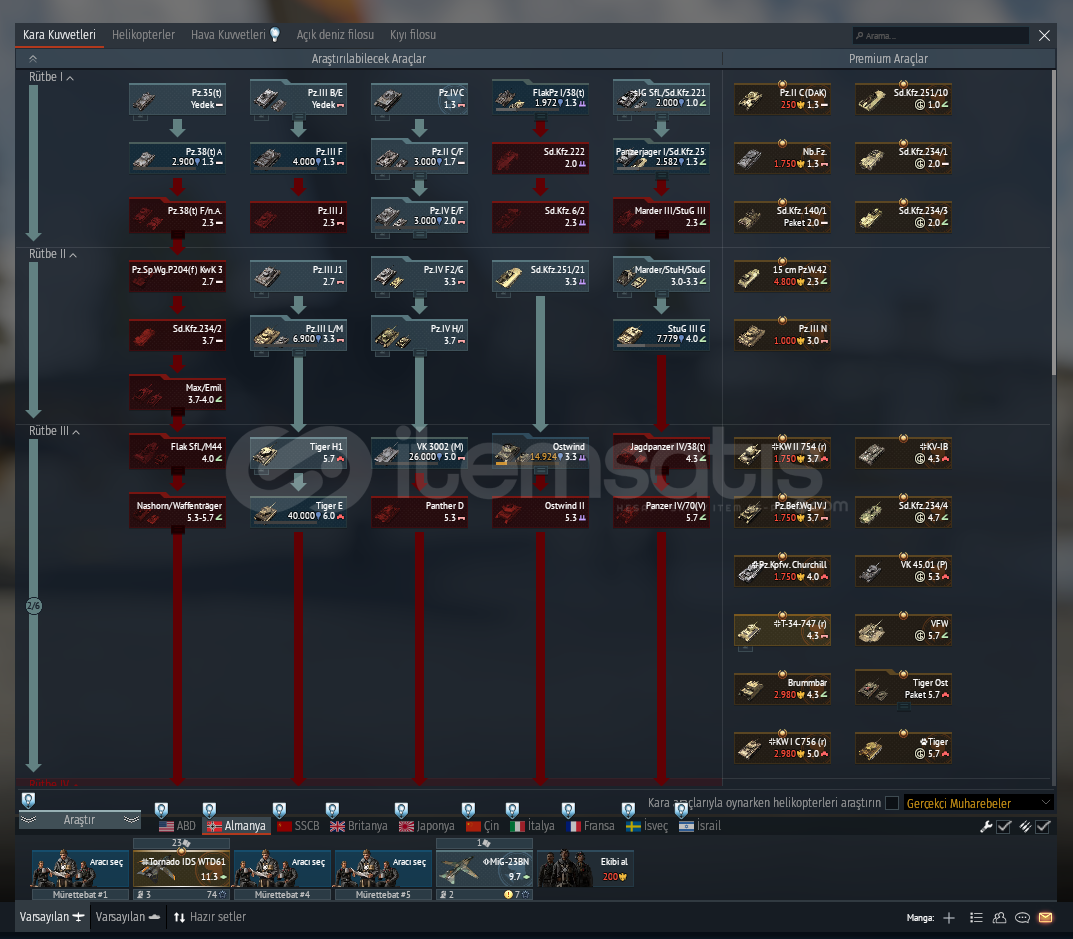Screen dimensions: 1073x939
Task: Collapse all ranks with the double chevron
Action: (32, 59)
